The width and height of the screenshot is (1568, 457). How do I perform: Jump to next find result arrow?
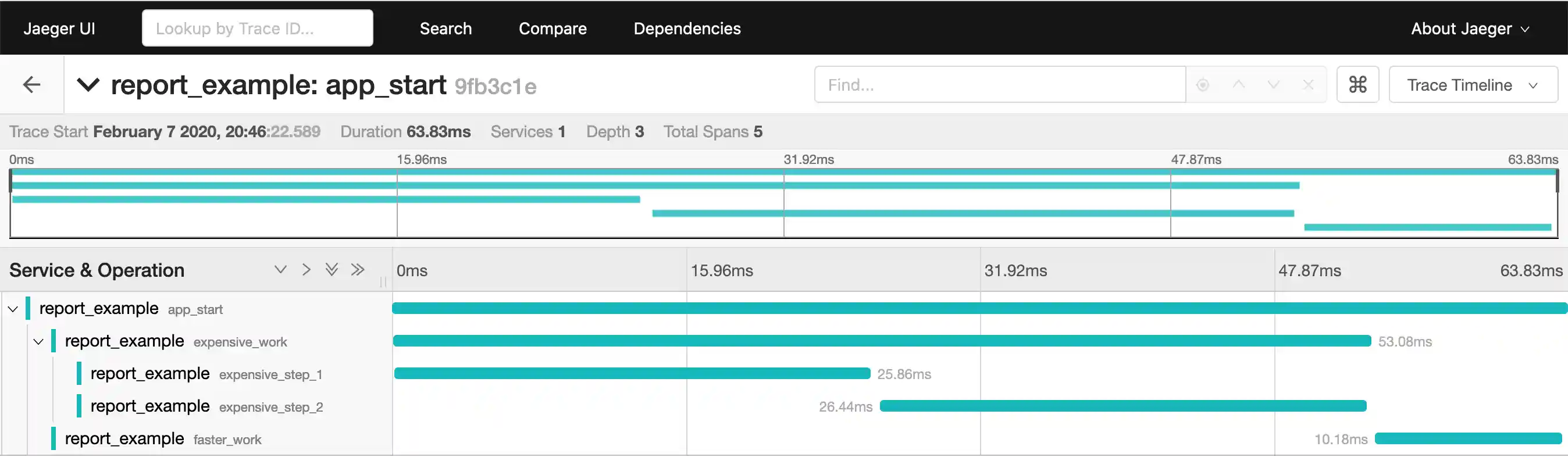coord(1273,84)
